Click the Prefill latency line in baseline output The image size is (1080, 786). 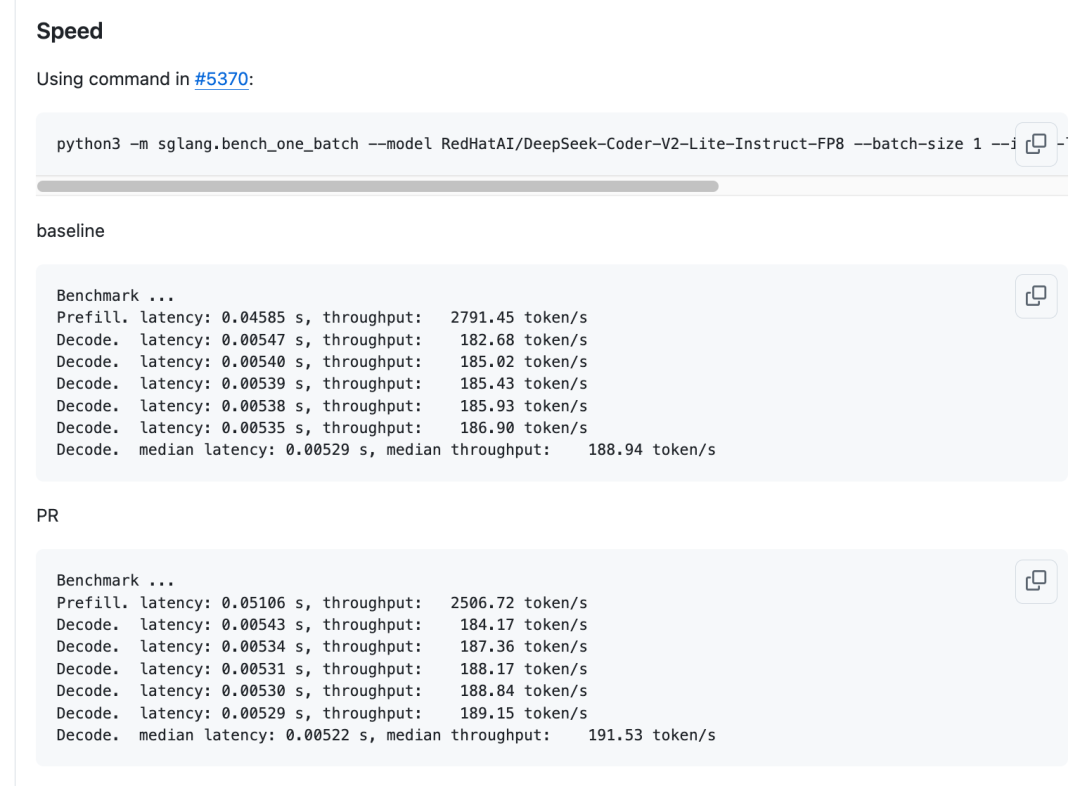(x=200, y=317)
